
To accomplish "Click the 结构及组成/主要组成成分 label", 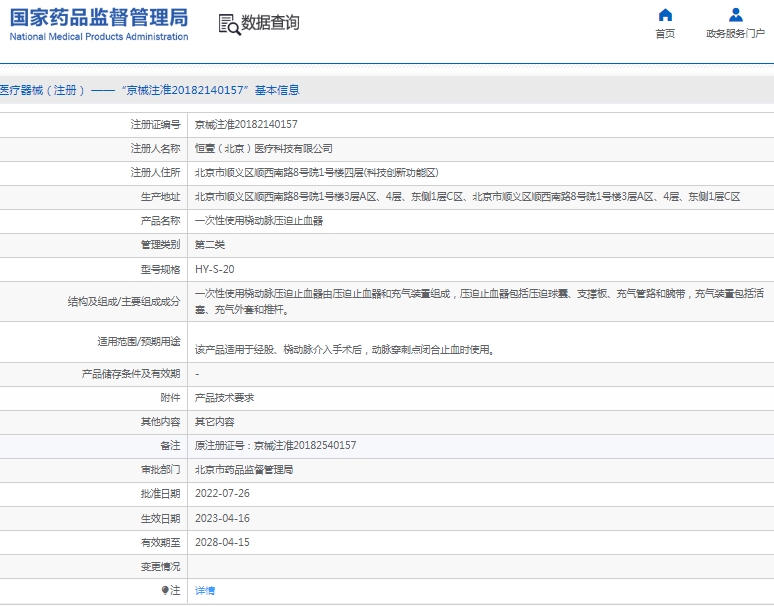I will click(x=124, y=302).
